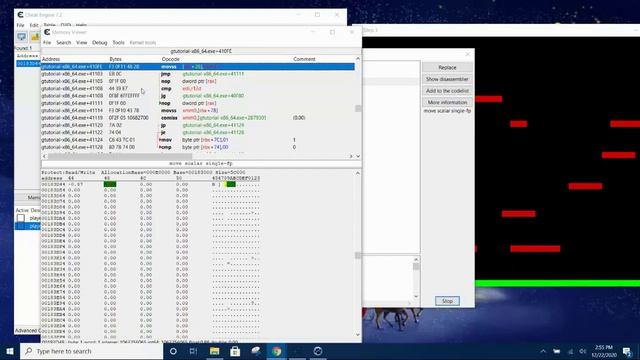Click the Cheat Engine taskbar icon
Image resolution: width=640 pixels, height=360 pixels.
pyautogui.click(x=318, y=351)
